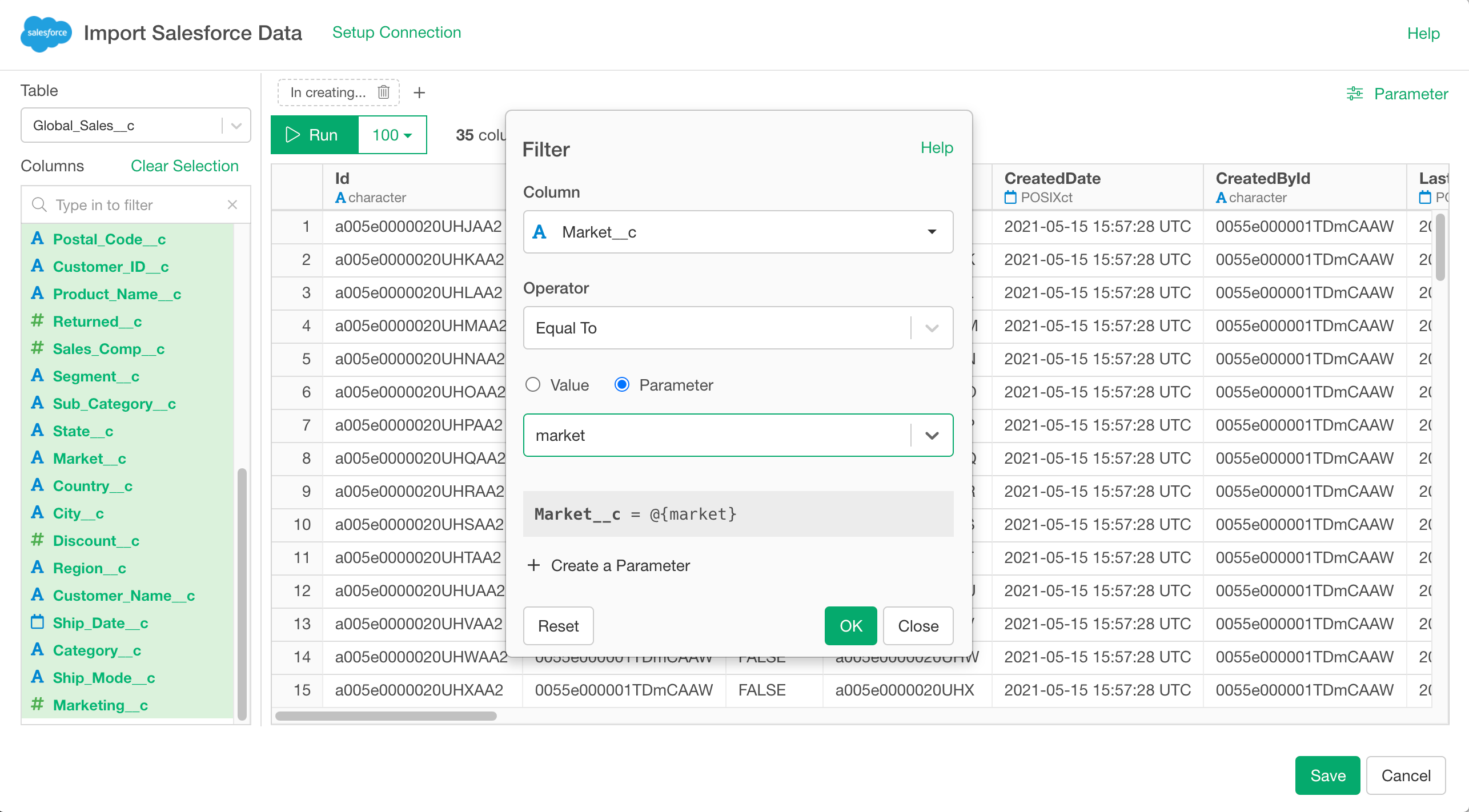The height and width of the screenshot is (812, 1469).
Task: Open the Equal To operator dropdown
Action: [738, 328]
